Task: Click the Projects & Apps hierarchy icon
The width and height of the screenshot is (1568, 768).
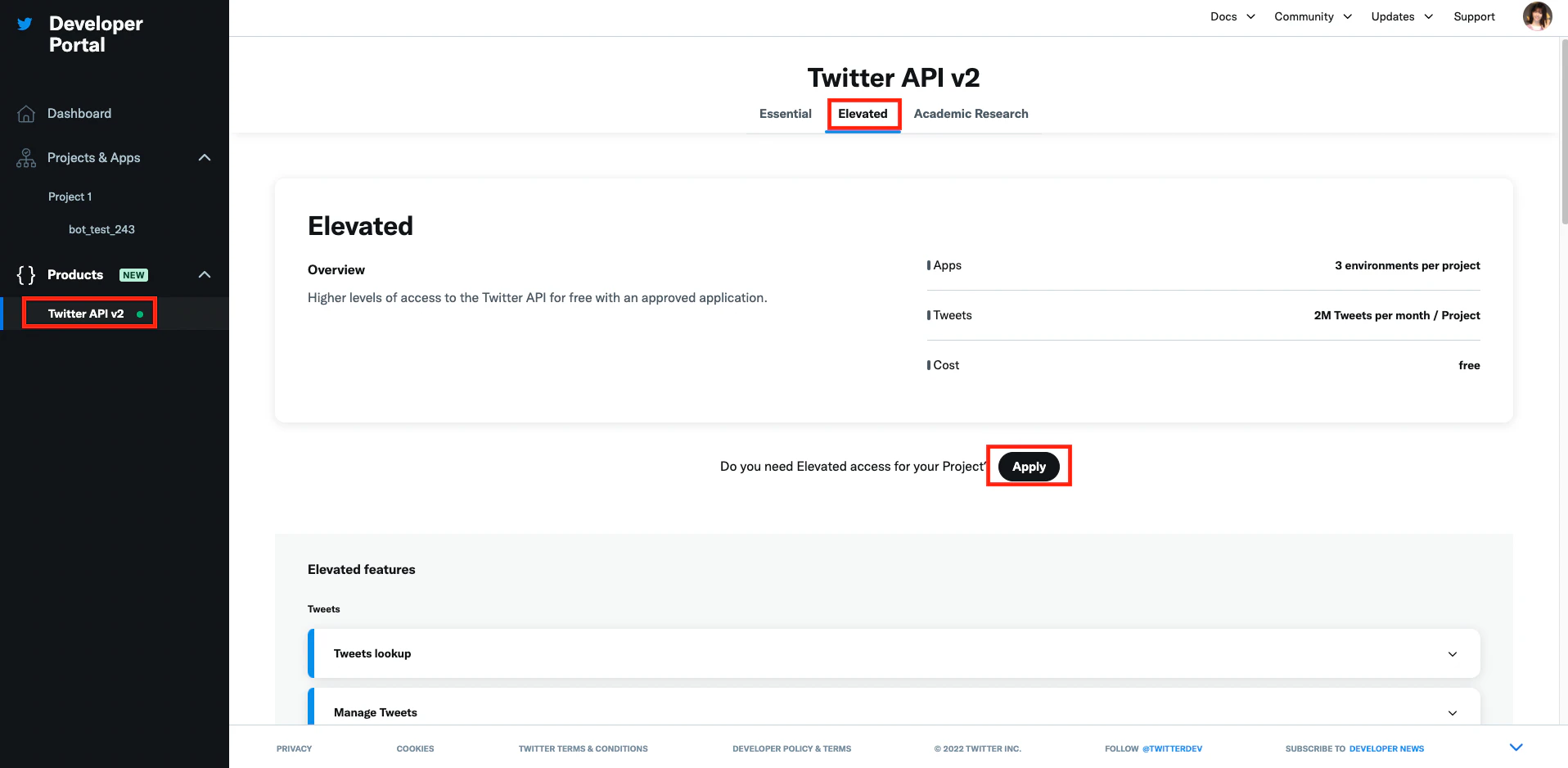Action: [26, 158]
